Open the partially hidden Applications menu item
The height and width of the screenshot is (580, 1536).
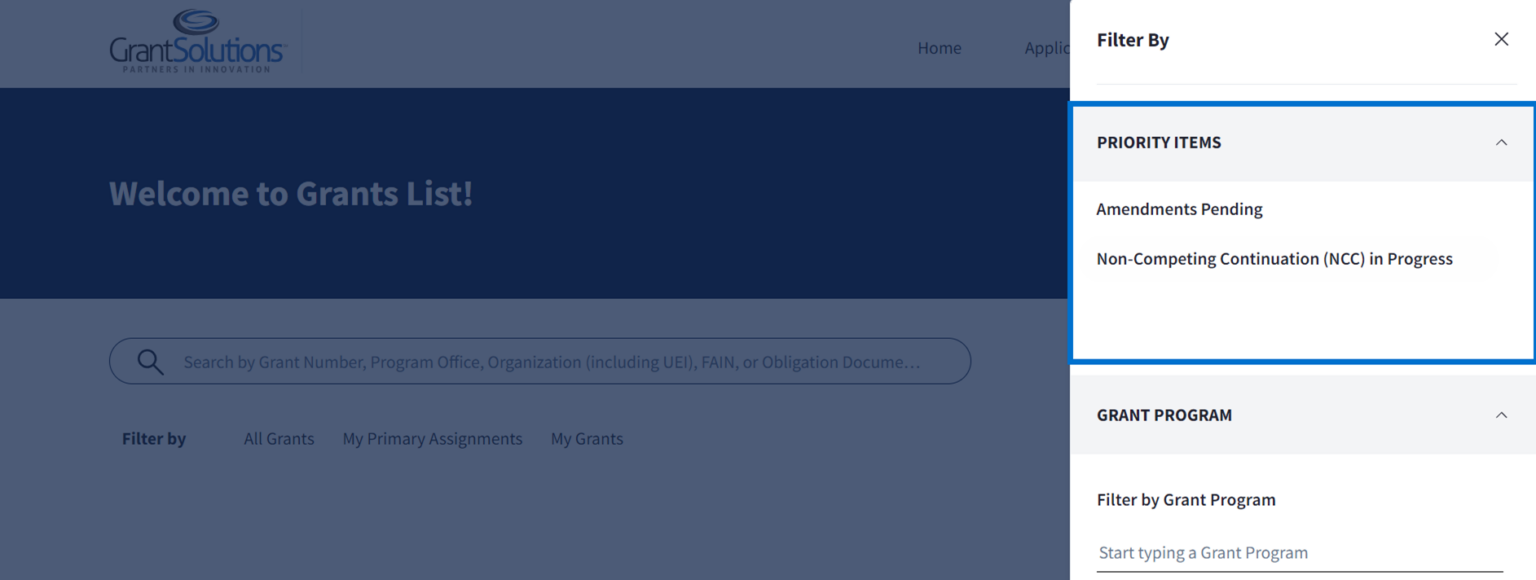(1046, 48)
